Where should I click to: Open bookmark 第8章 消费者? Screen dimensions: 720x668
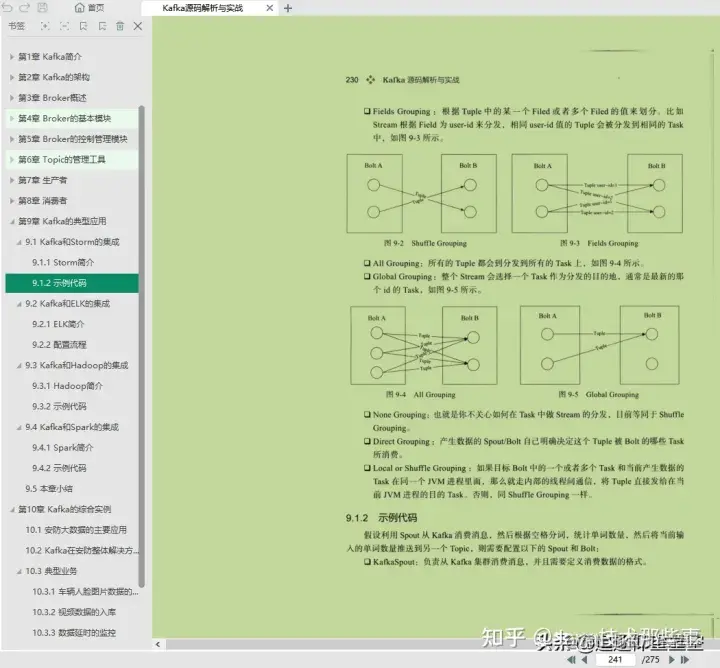click(43, 201)
